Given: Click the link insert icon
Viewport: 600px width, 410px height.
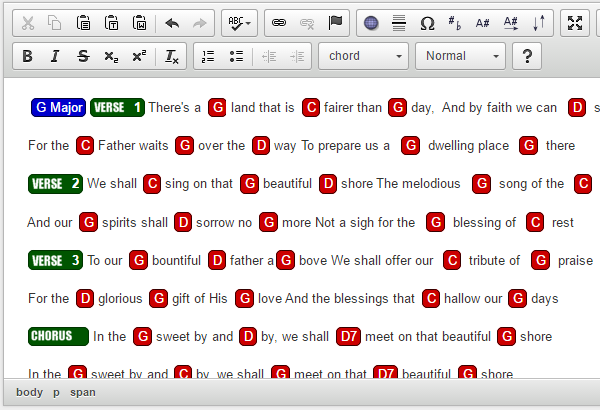Looking at the screenshot, I should click(279, 22).
